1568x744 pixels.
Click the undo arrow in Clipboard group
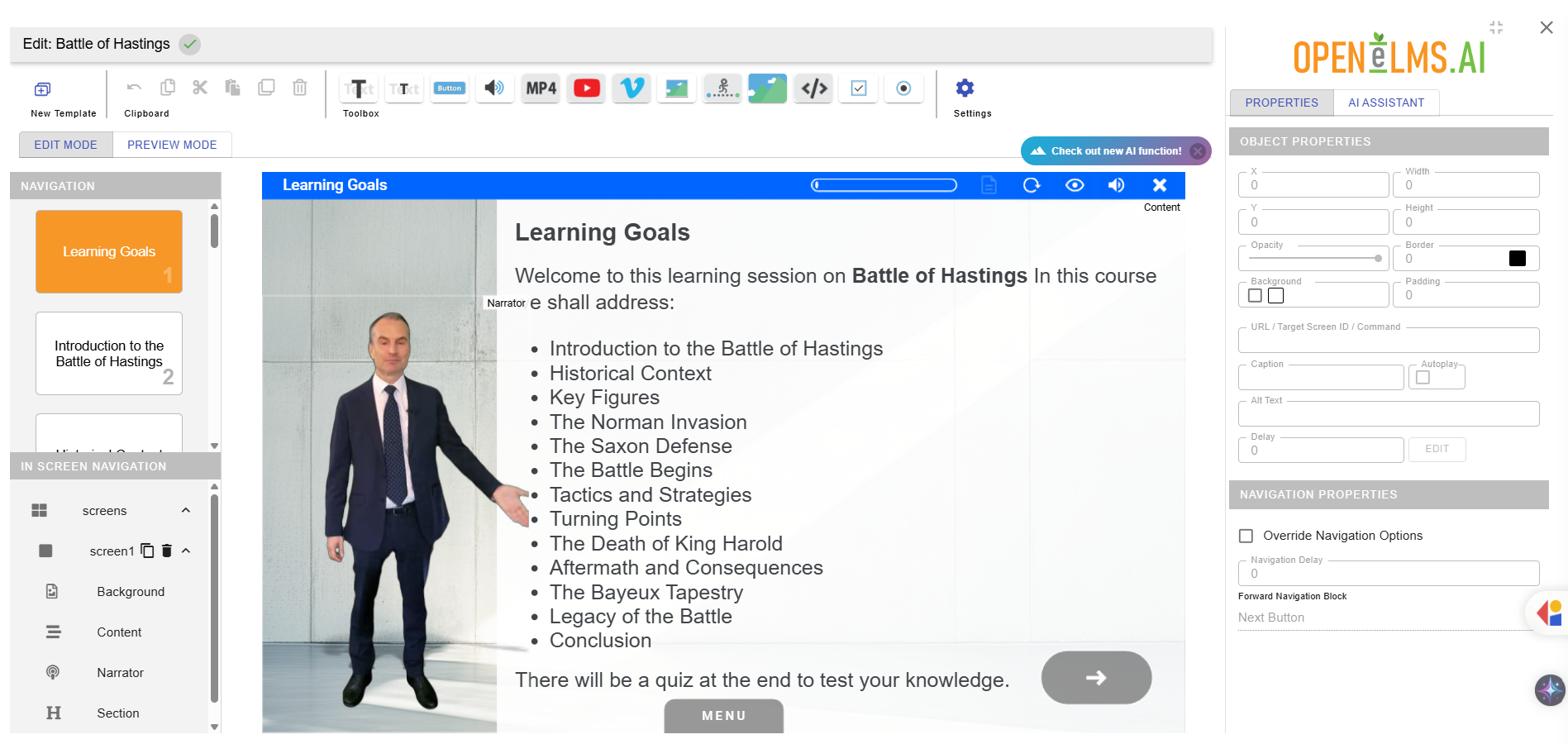click(134, 88)
